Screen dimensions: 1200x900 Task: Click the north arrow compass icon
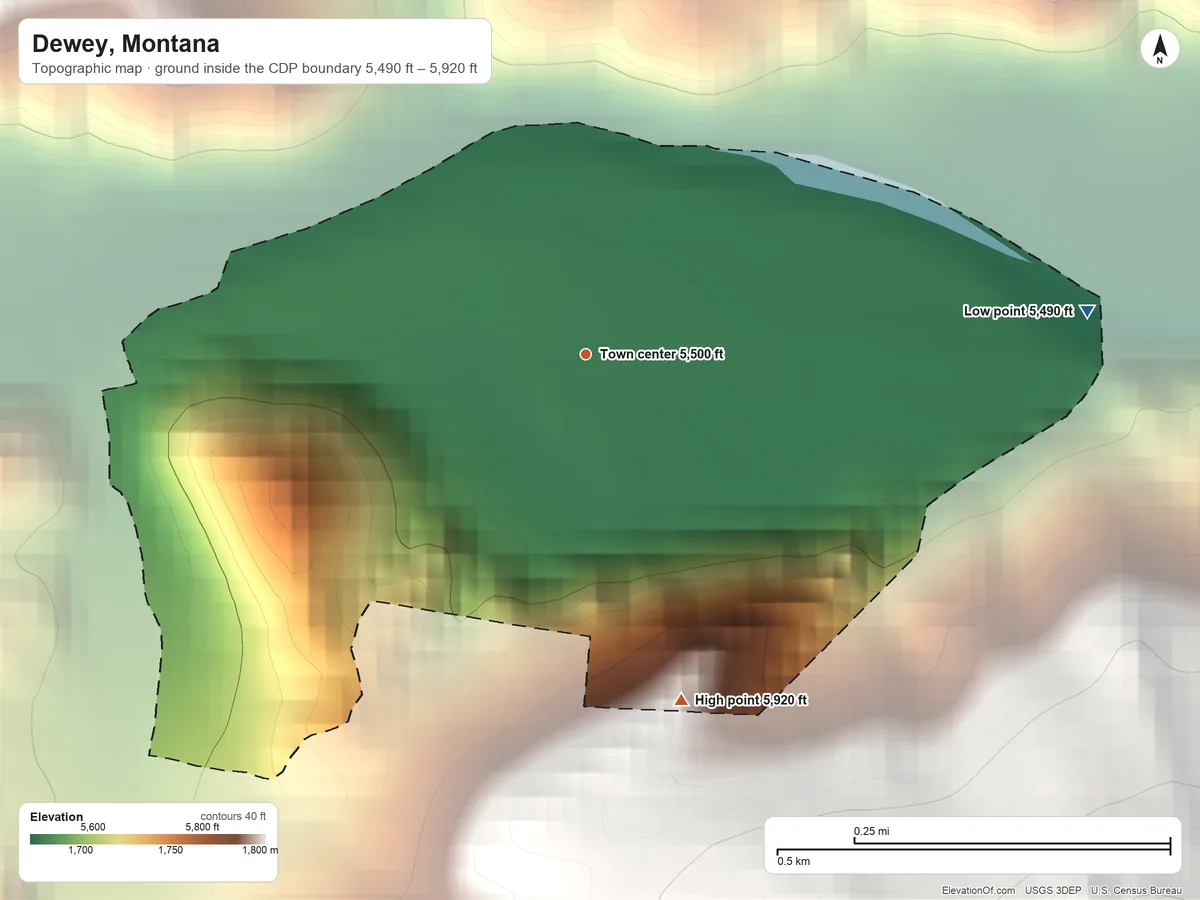(1159, 49)
